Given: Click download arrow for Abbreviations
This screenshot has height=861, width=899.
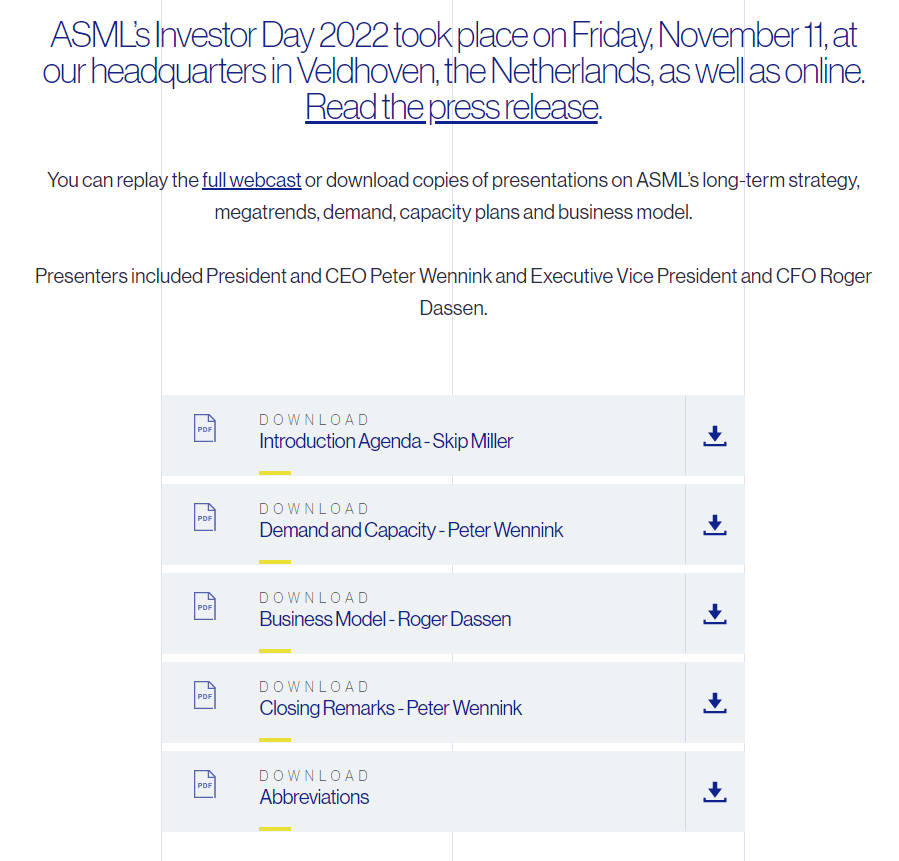Looking at the screenshot, I should coord(714,792).
